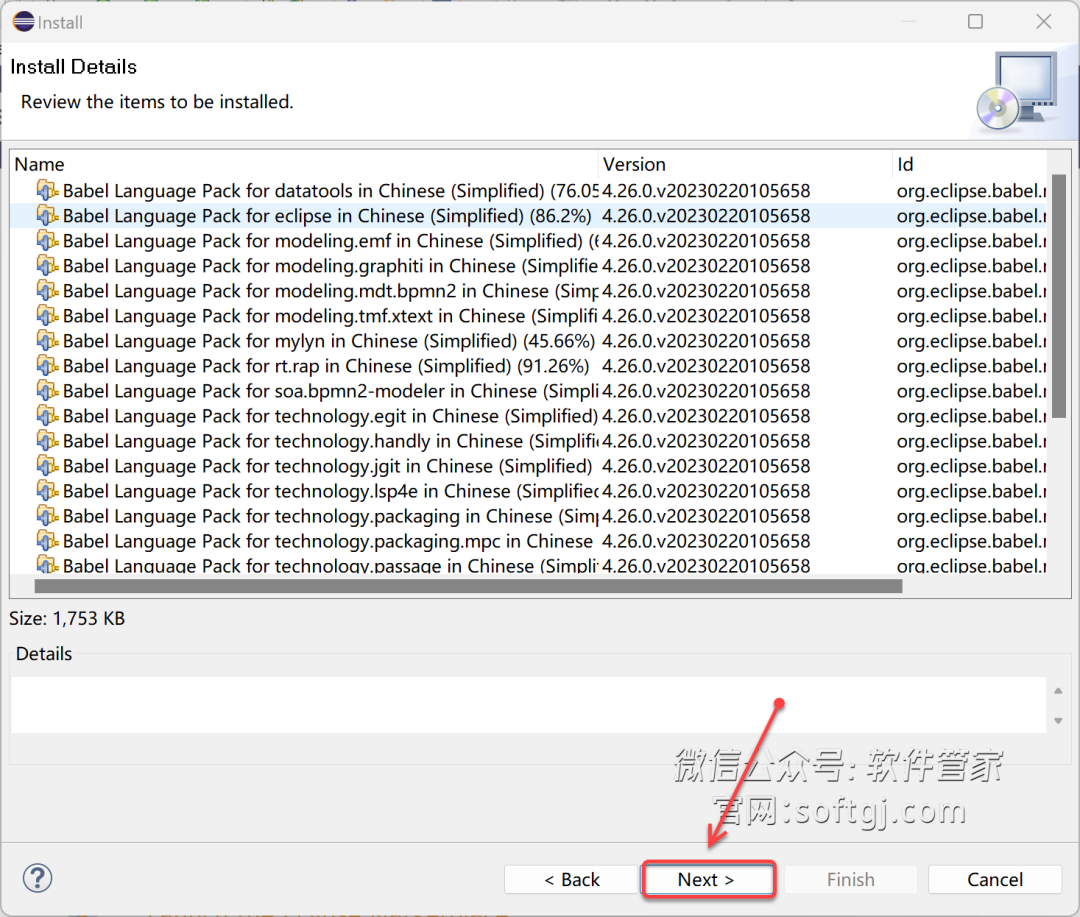
Task: Click the horizontal scrollbar under the items list
Action: tap(468, 586)
